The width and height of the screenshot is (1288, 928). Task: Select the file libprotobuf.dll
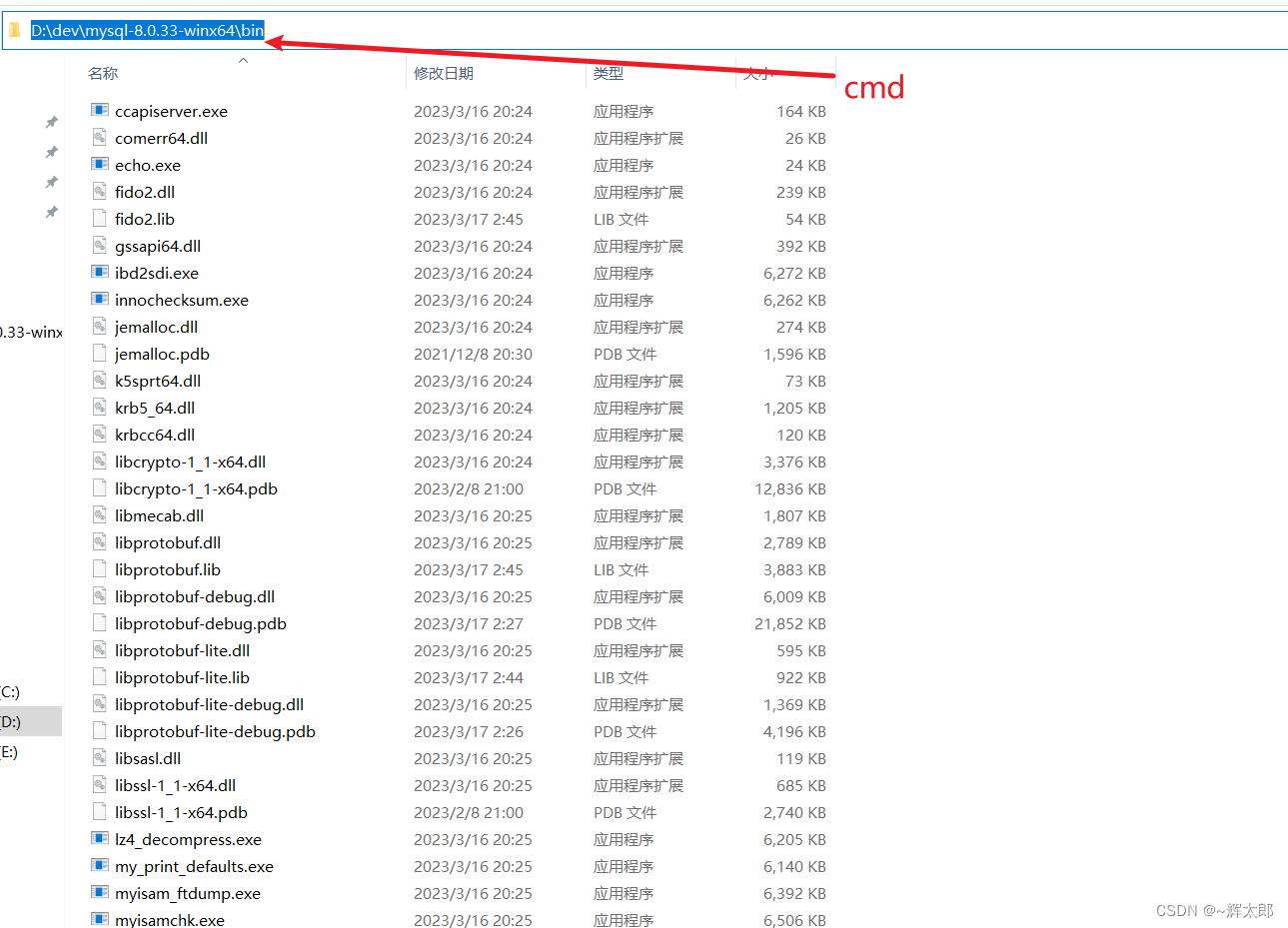coord(168,542)
